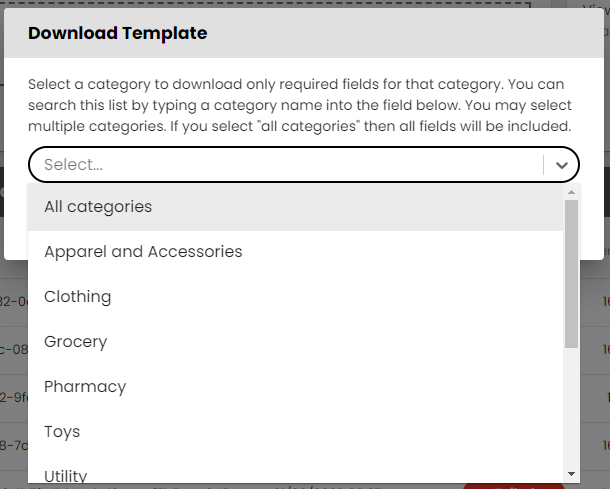Click the background row beginning "2-9f"
This screenshot has height=489, width=610.
point(13,396)
